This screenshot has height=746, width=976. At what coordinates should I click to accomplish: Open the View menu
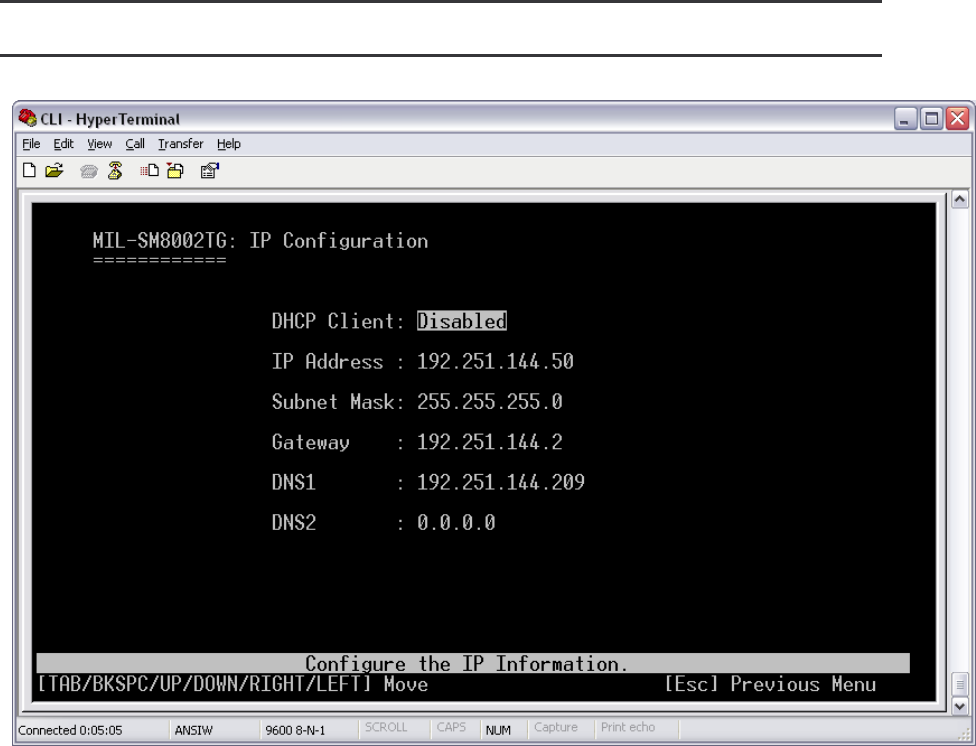pyautogui.click(x=100, y=144)
